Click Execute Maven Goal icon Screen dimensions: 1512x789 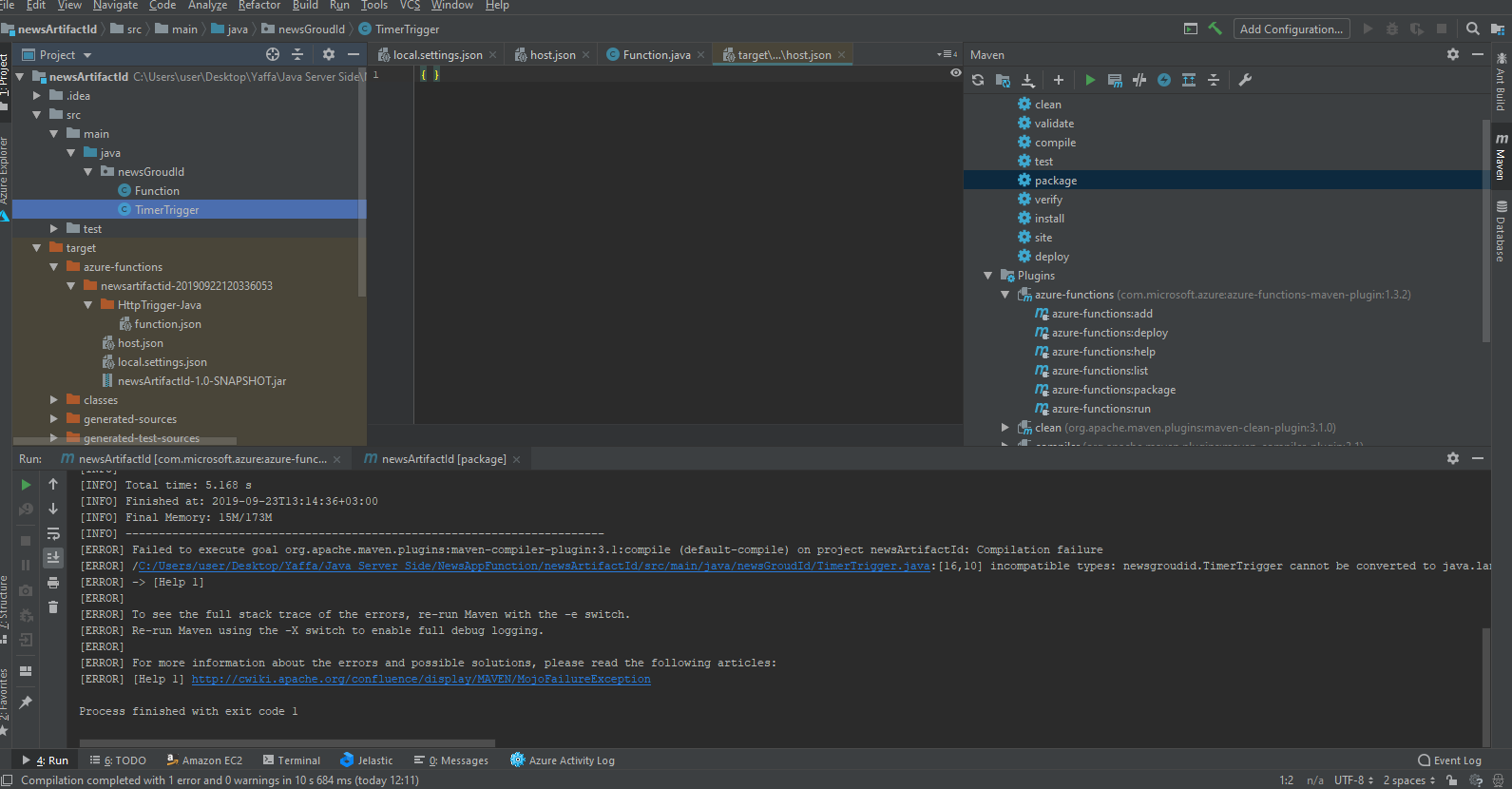[x=1115, y=81]
